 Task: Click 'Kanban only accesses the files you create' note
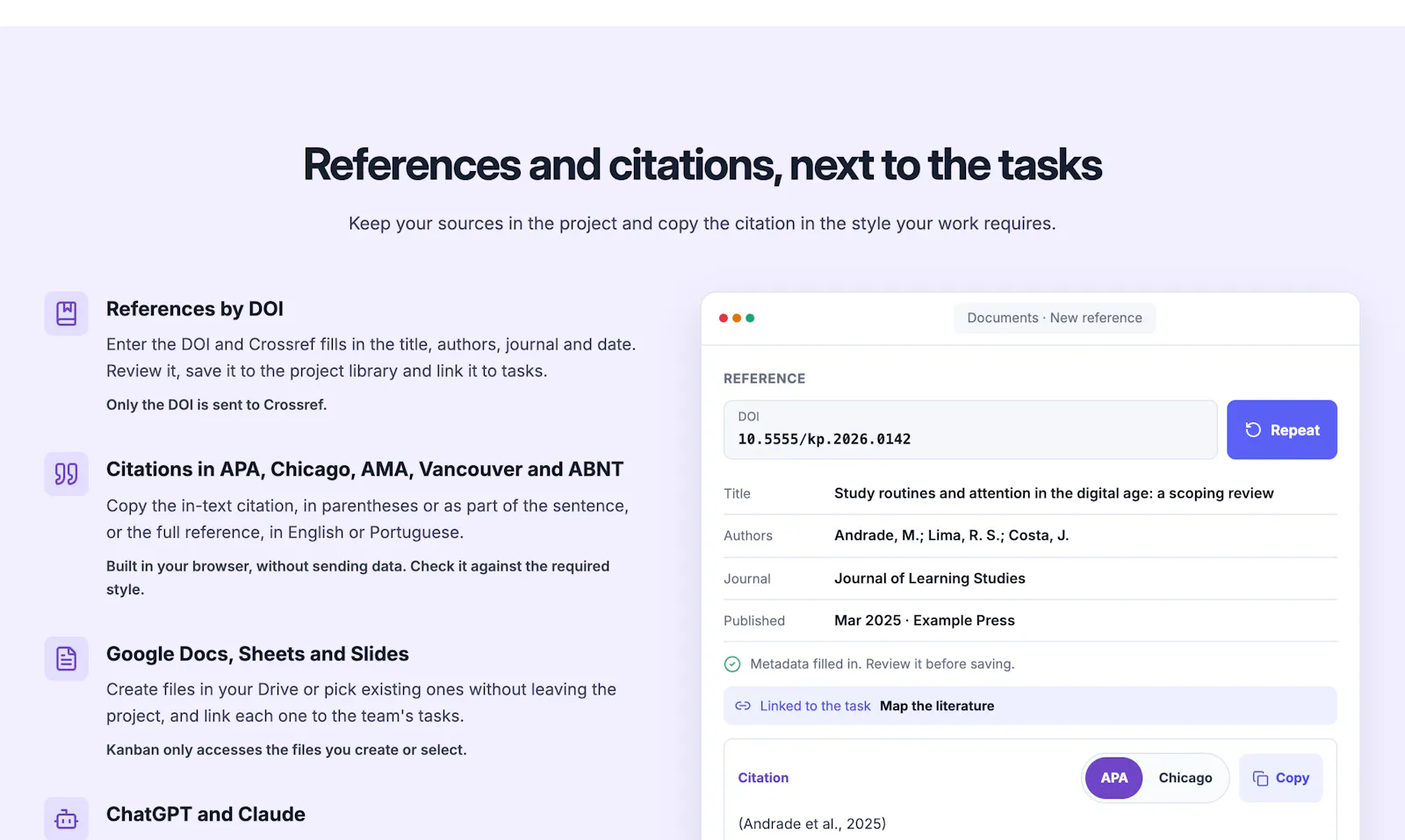286,750
